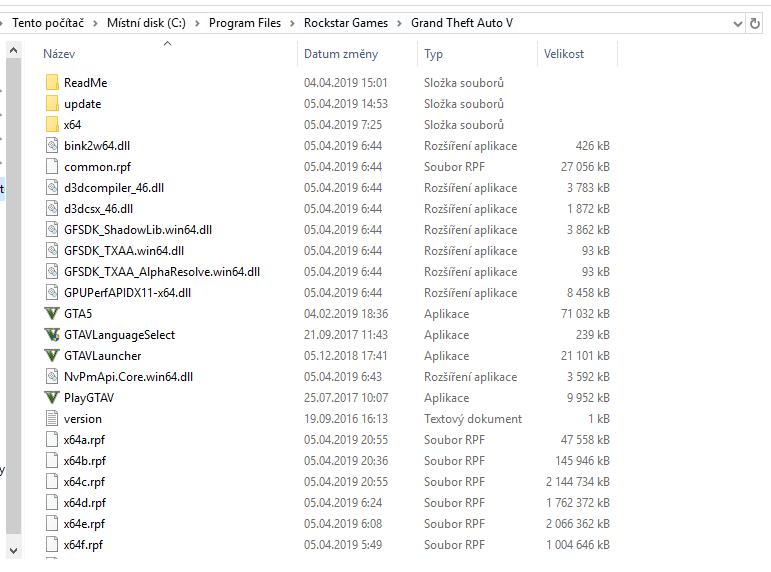This screenshot has height=572, width=771.
Task: Select the x64a.rpf file icon
Action: (52, 440)
